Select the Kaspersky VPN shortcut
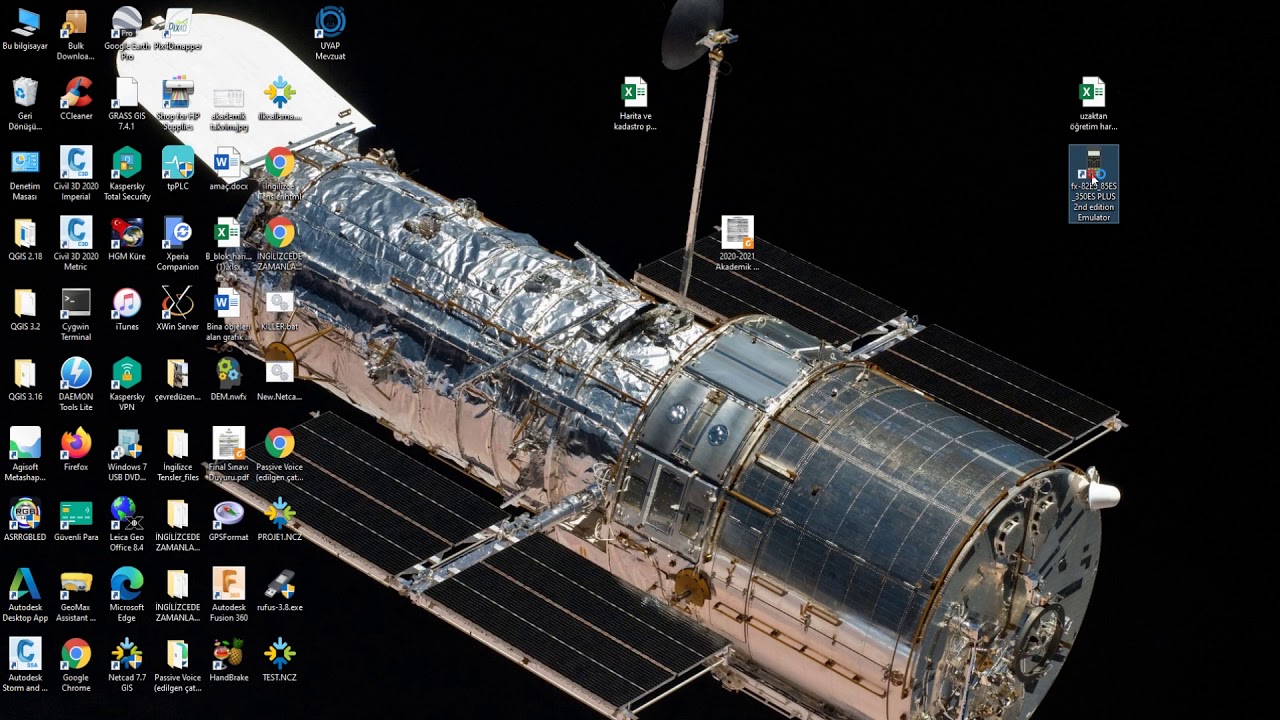This screenshot has height=720, width=1280. pos(127,384)
